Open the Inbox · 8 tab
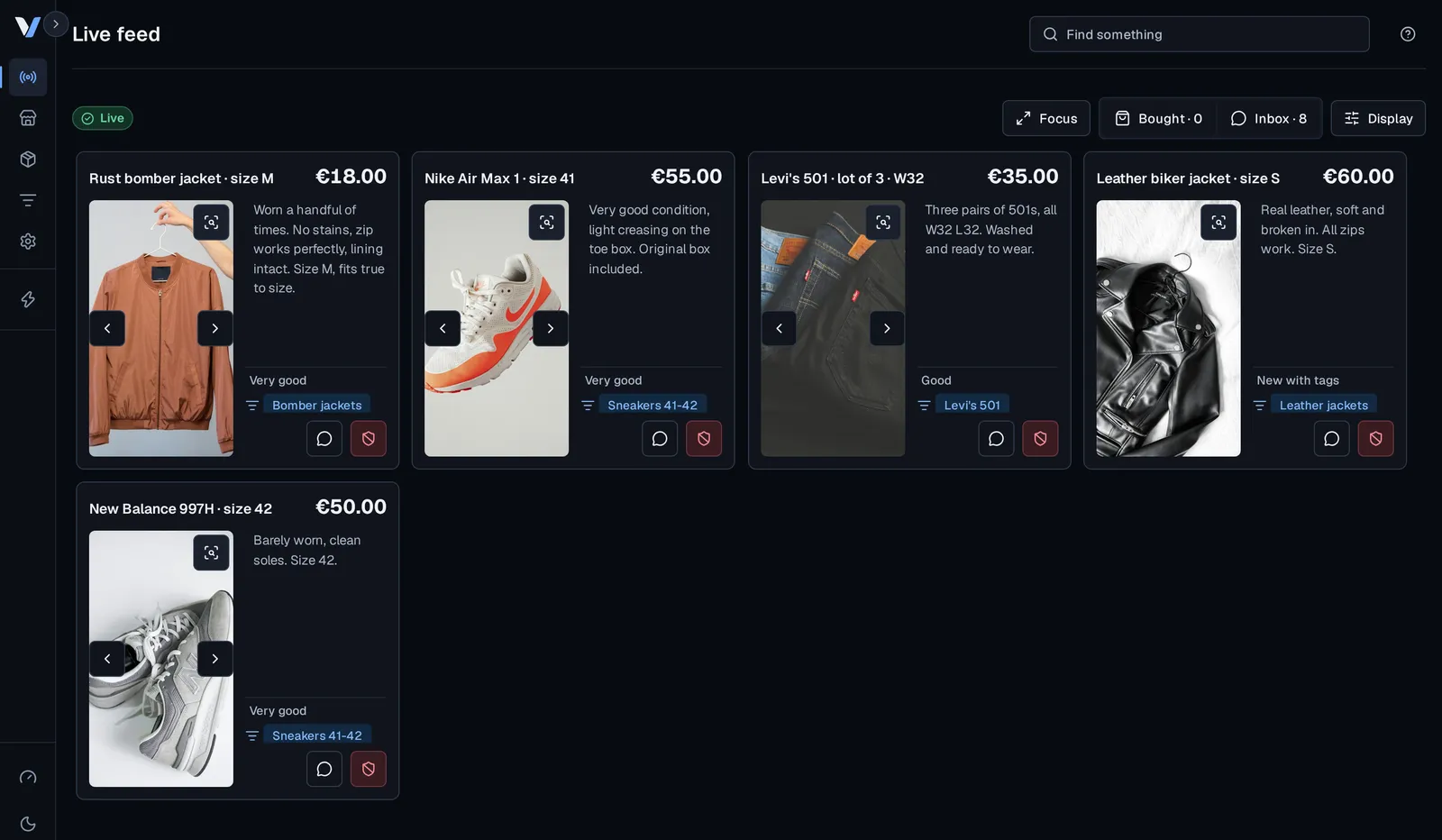Viewport: 1442px width, 840px height. click(1269, 118)
